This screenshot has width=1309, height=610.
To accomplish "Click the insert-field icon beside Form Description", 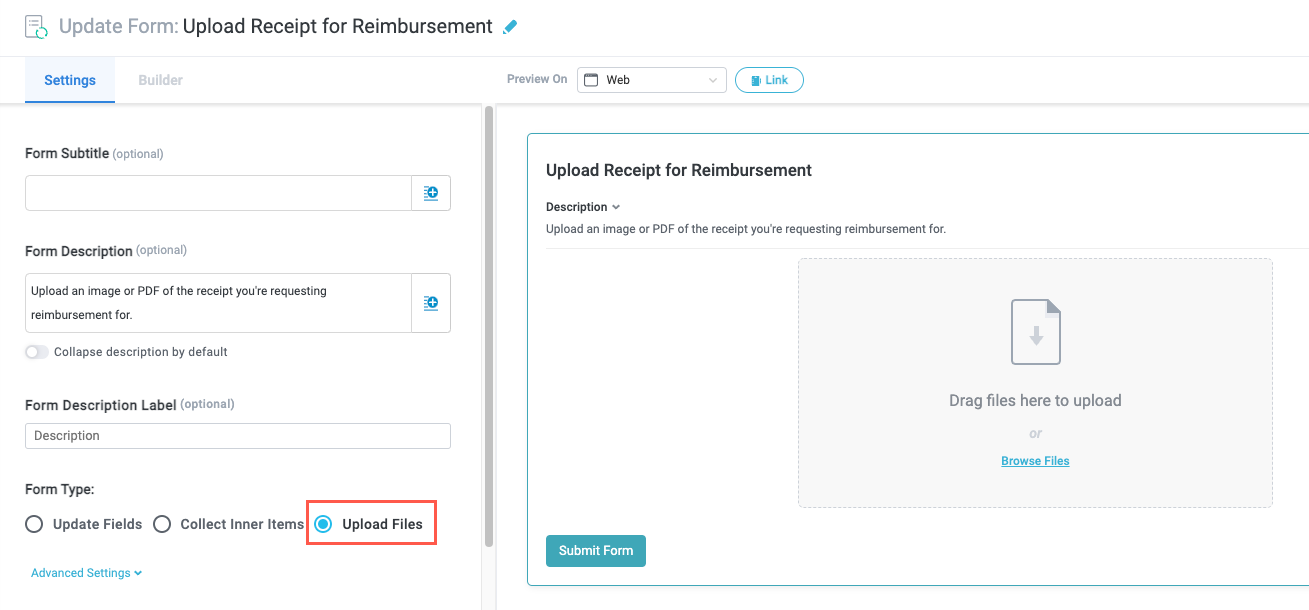I will pos(431,302).
